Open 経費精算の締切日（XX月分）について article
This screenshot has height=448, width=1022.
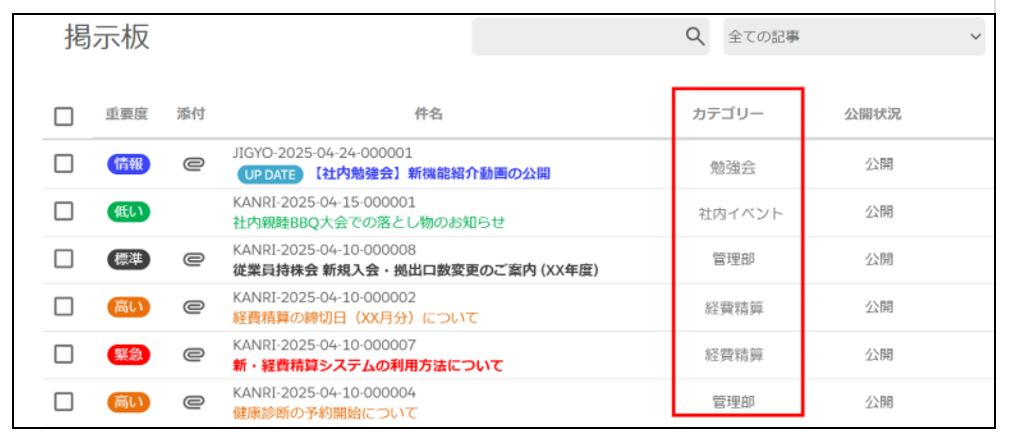[355, 318]
